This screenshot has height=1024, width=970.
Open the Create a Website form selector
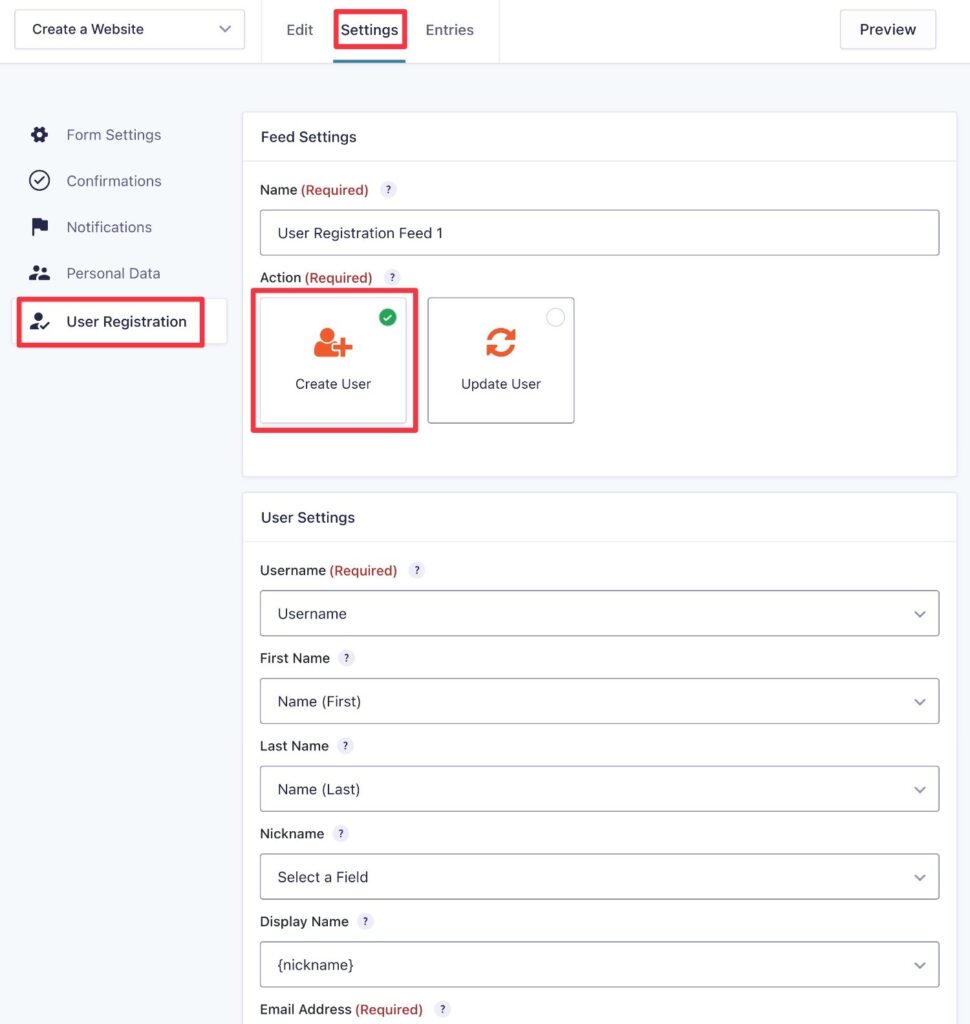pyautogui.click(x=129, y=29)
